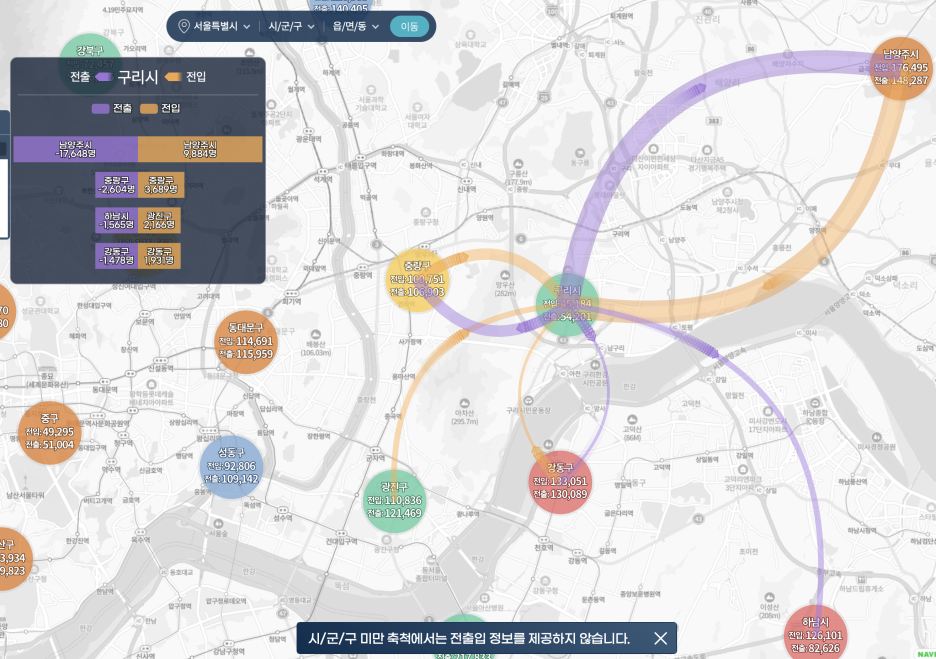The height and width of the screenshot is (659, 936).
Task: Click the 회기역 station label
Action: pyautogui.click(x=292, y=301)
